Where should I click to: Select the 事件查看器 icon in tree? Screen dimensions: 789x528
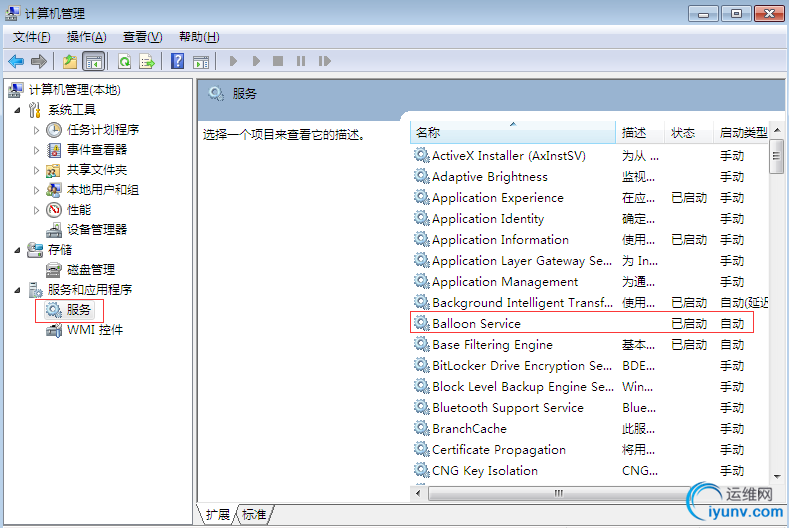click(54, 150)
